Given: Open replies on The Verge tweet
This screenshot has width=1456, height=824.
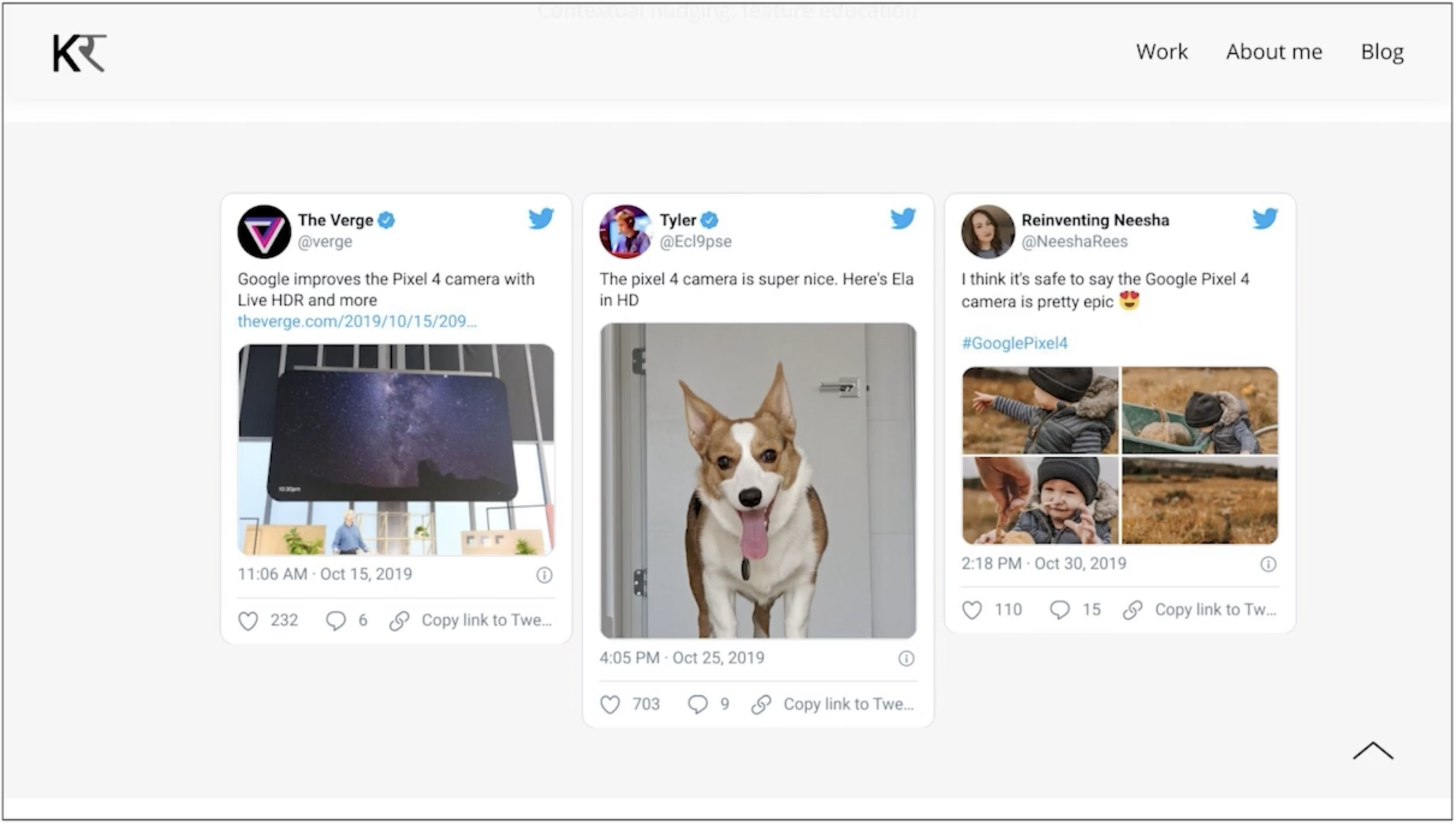Looking at the screenshot, I should [336, 621].
